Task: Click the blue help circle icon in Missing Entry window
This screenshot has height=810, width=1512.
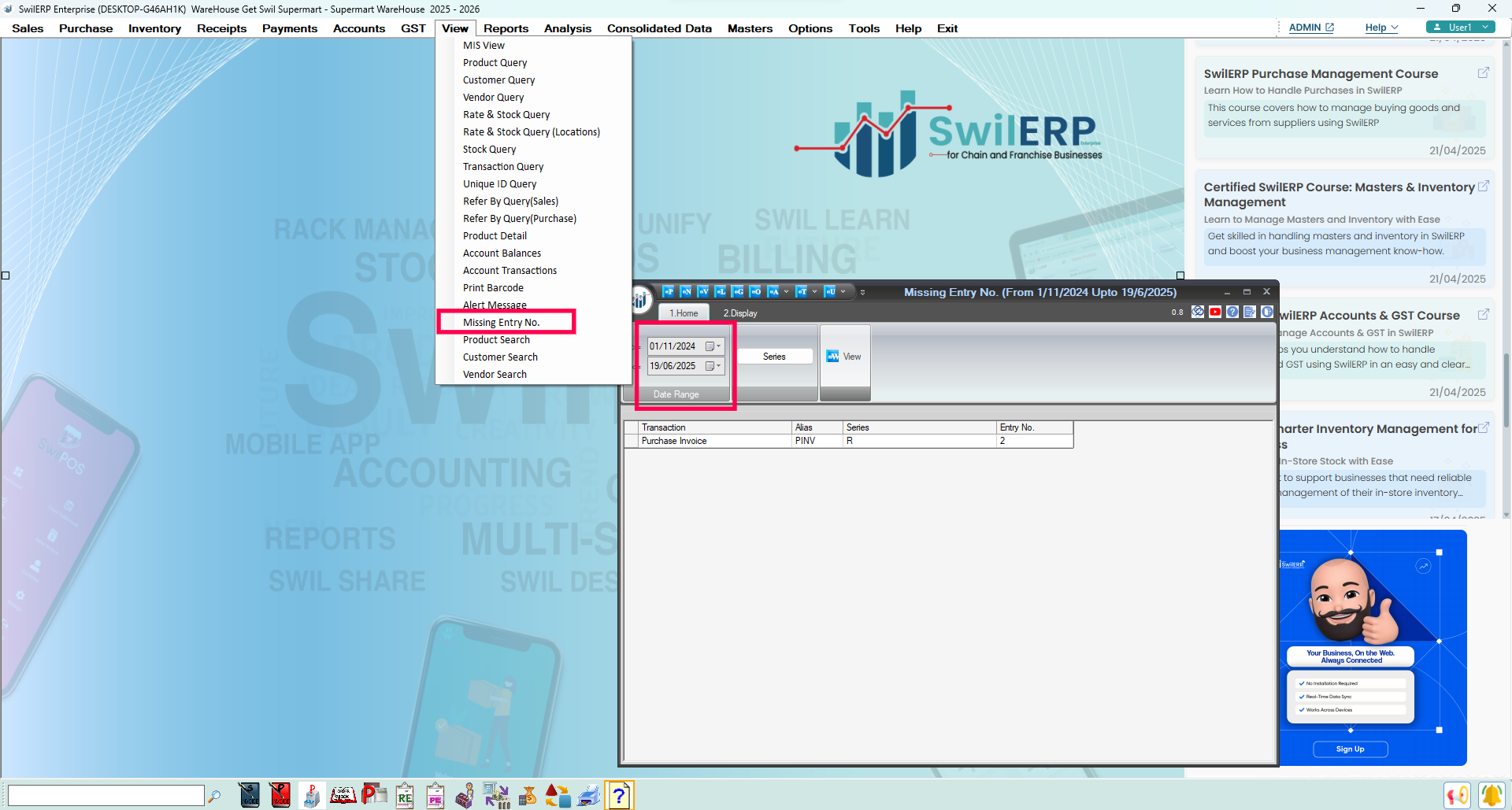Action: pos(1232,312)
